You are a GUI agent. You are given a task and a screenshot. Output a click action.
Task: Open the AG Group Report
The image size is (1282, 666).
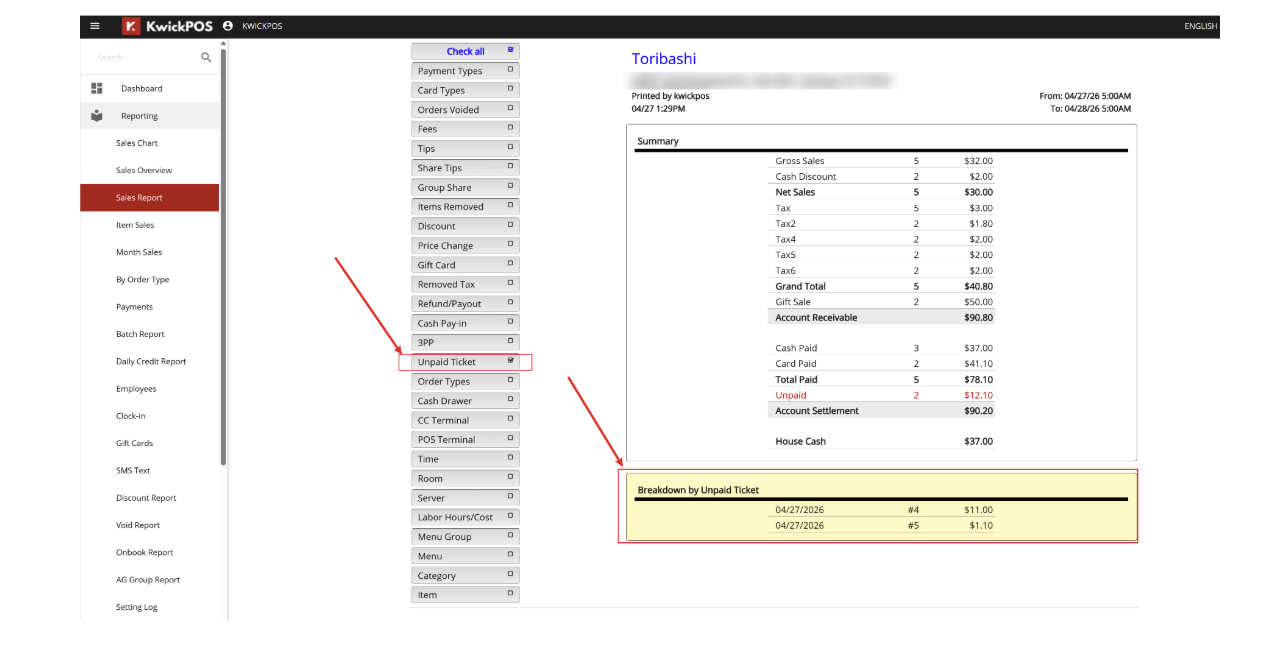tap(149, 580)
